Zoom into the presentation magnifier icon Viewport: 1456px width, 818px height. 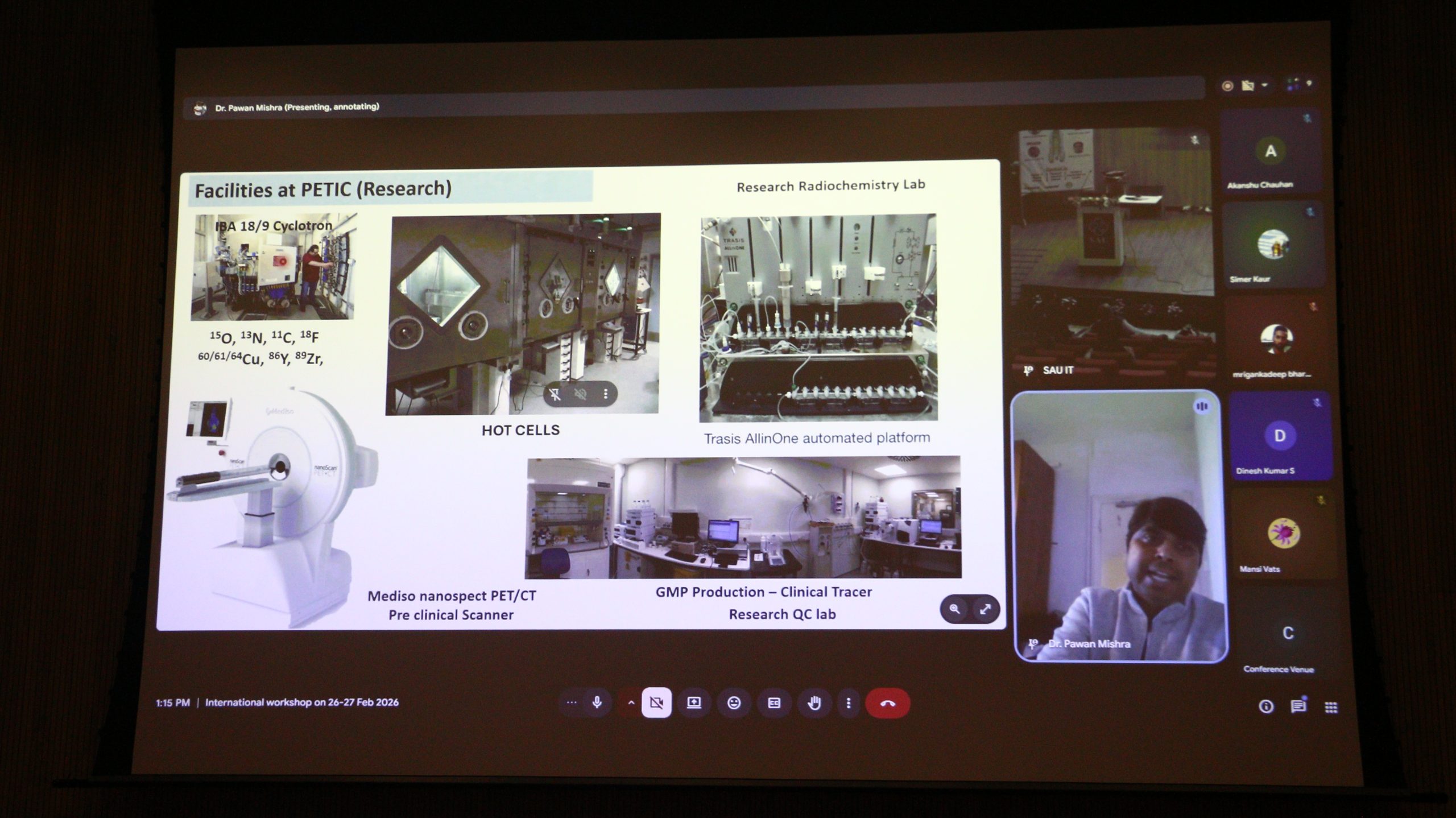tap(954, 609)
